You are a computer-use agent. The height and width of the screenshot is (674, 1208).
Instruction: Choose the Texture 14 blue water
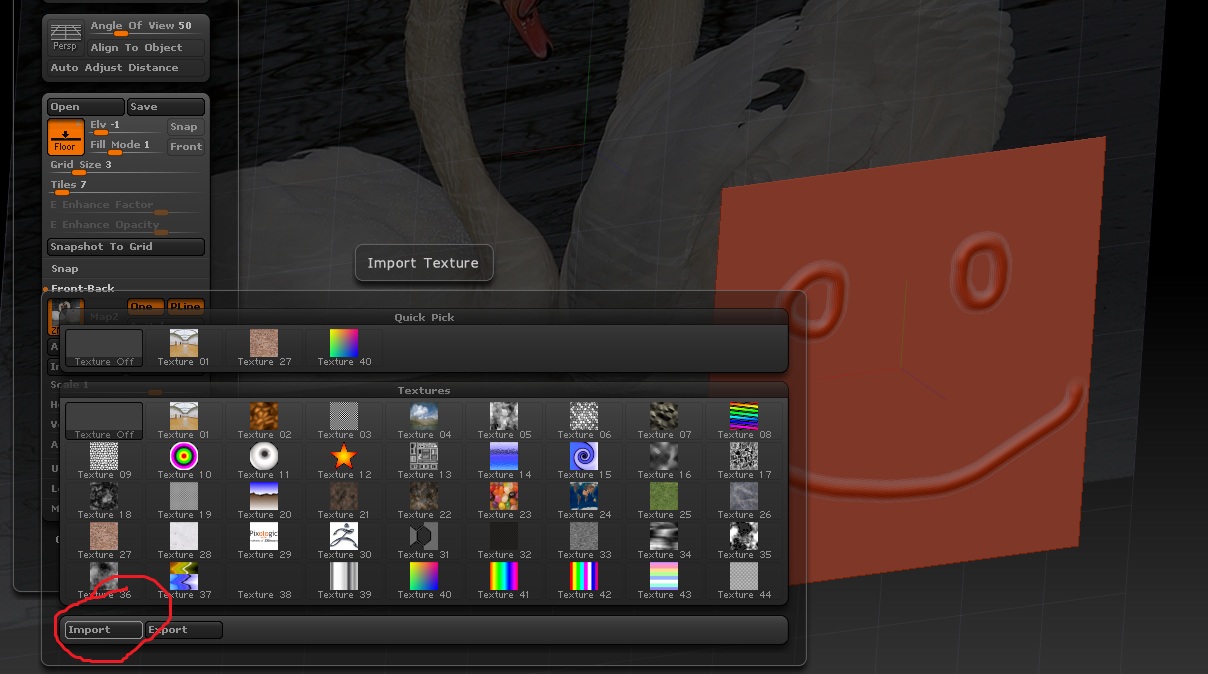504,461
